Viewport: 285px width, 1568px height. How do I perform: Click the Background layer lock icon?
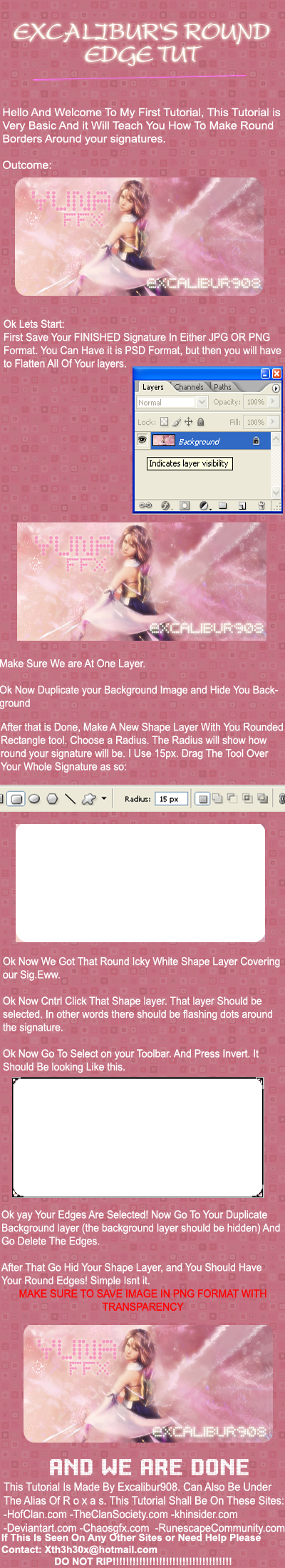click(256, 441)
